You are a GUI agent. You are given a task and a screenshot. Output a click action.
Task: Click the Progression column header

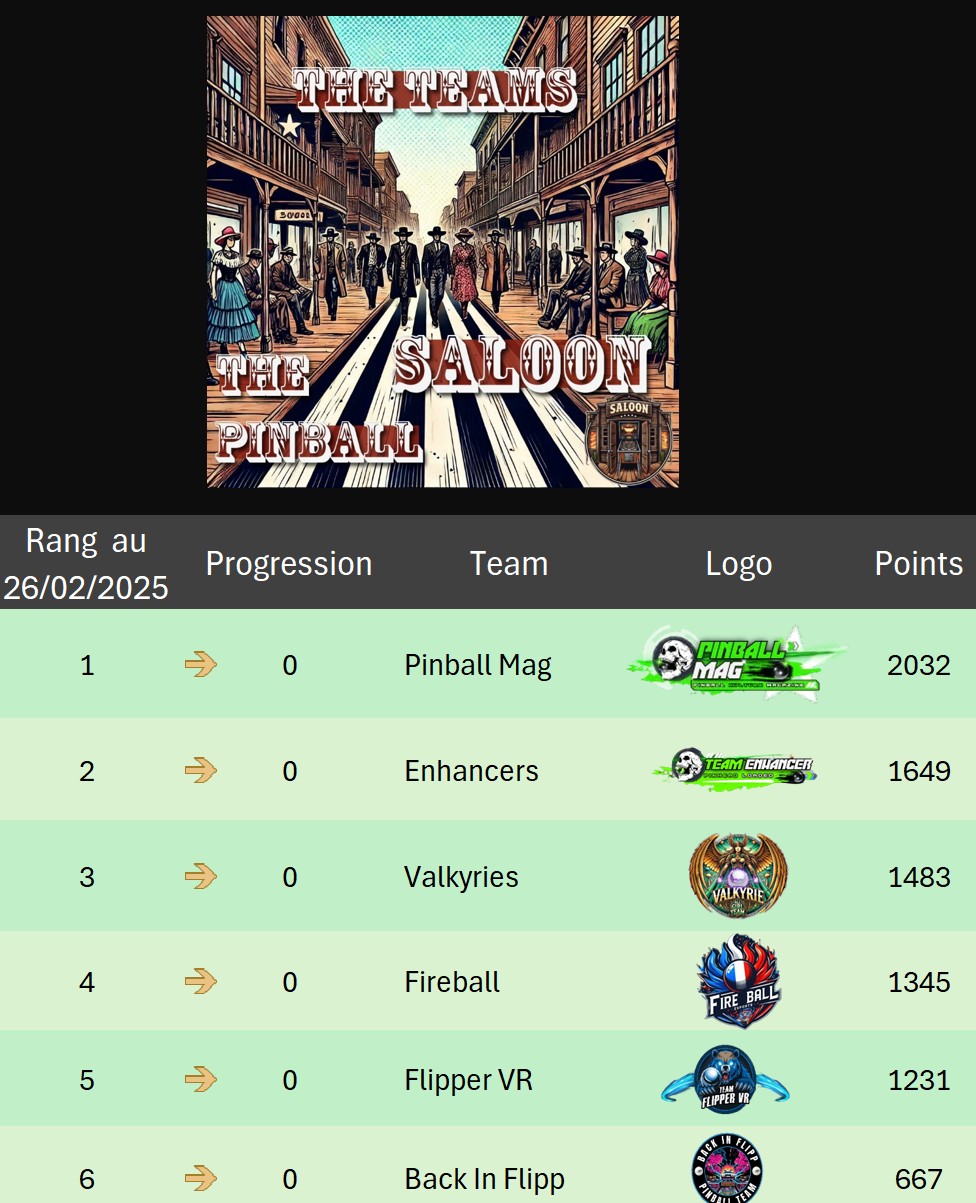(289, 564)
